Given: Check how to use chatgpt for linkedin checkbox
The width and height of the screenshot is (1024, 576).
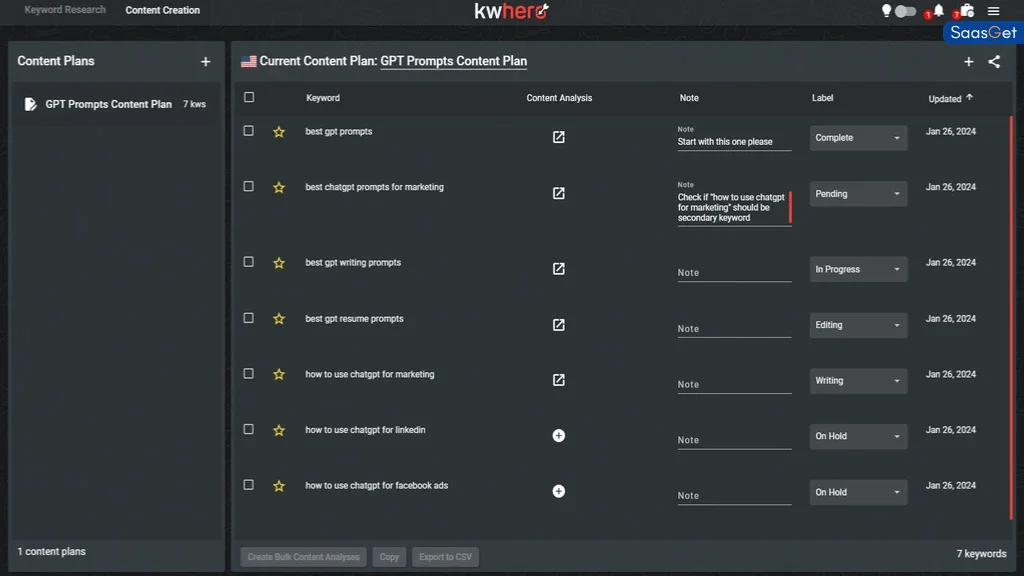Looking at the screenshot, I should pos(249,429).
